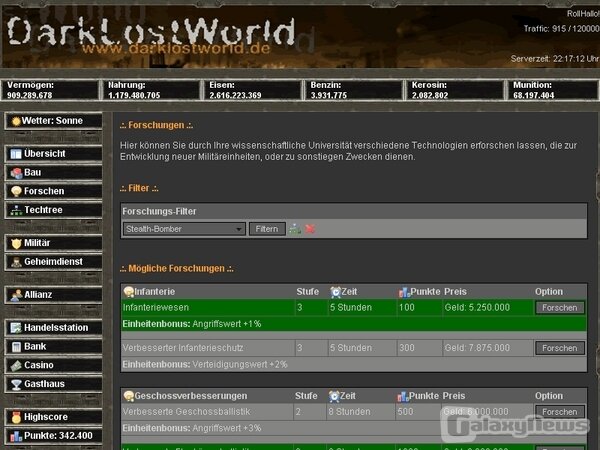Screen dimensions: 600x450
Task: Click the price Geld: 5.250.000
Action: (x=477, y=308)
